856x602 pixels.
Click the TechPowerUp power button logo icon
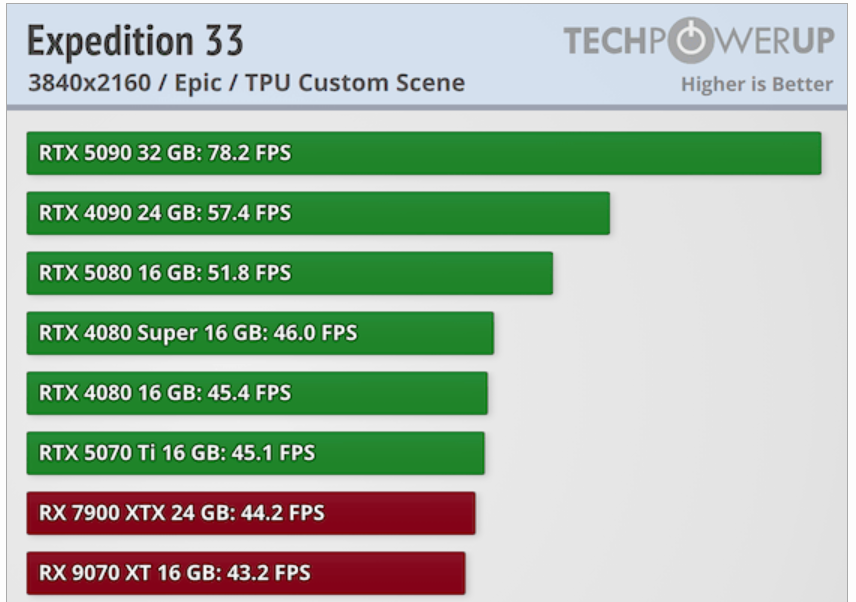click(691, 40)
